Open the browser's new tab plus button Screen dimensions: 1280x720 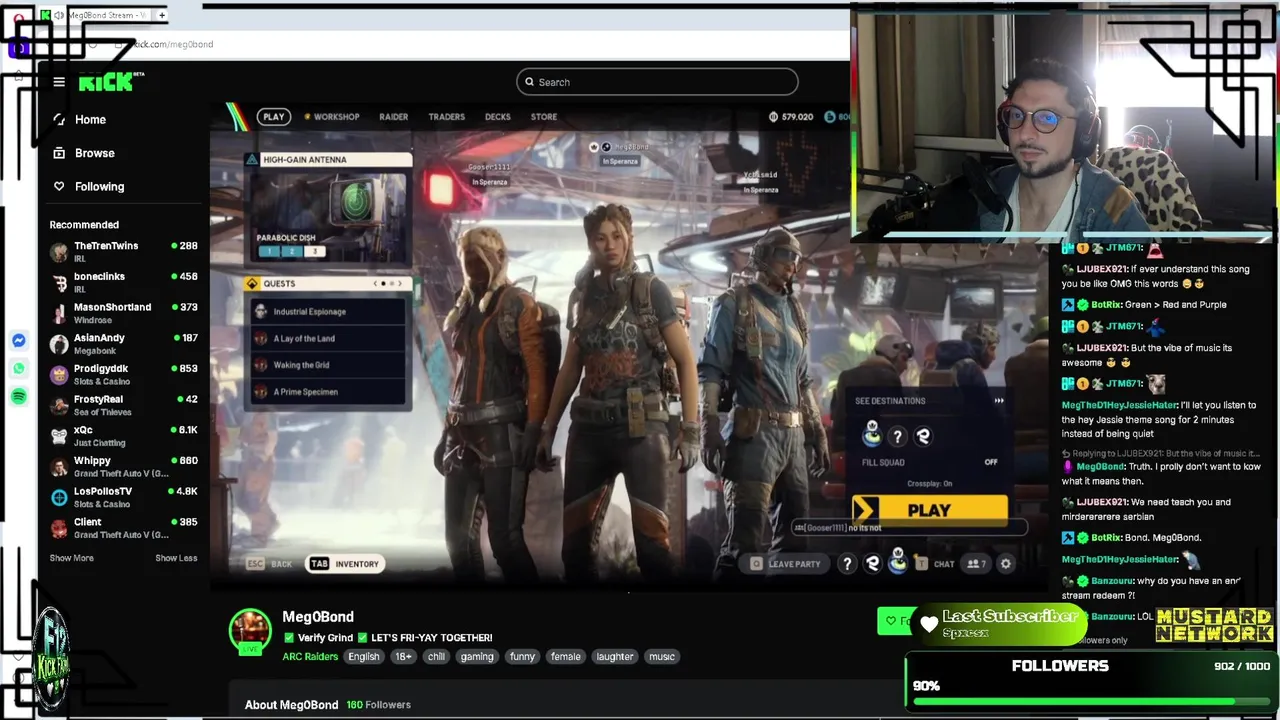(162, 15)
